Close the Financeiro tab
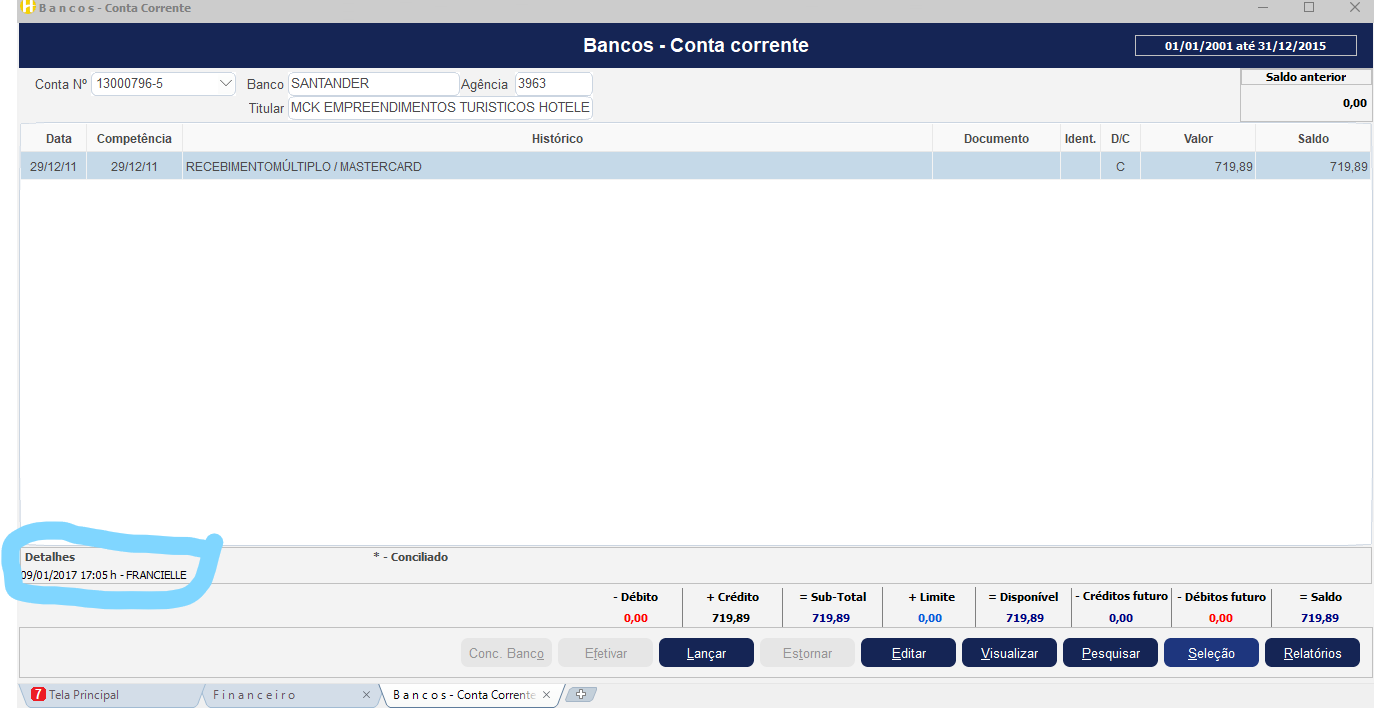1374x708 pixels. pos(366,694)
